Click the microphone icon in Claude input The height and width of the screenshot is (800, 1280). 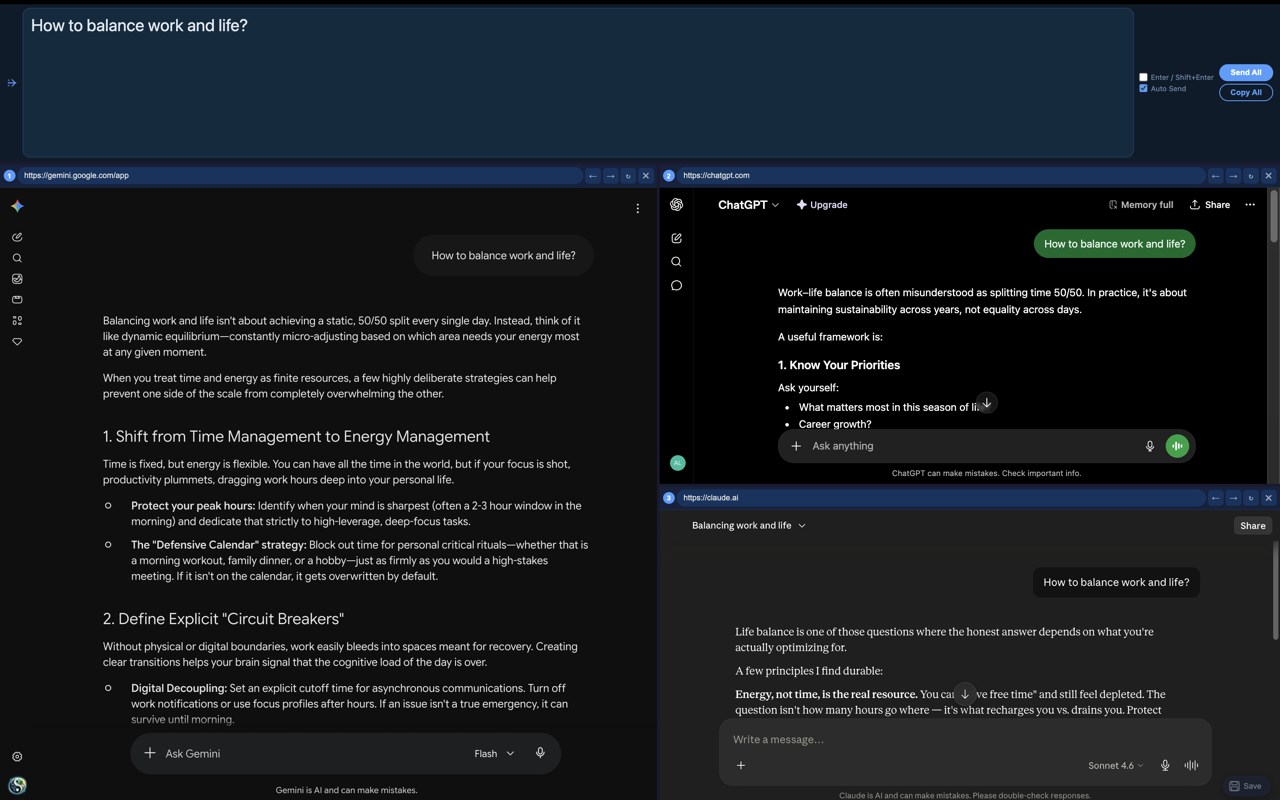pos(1165,765)
